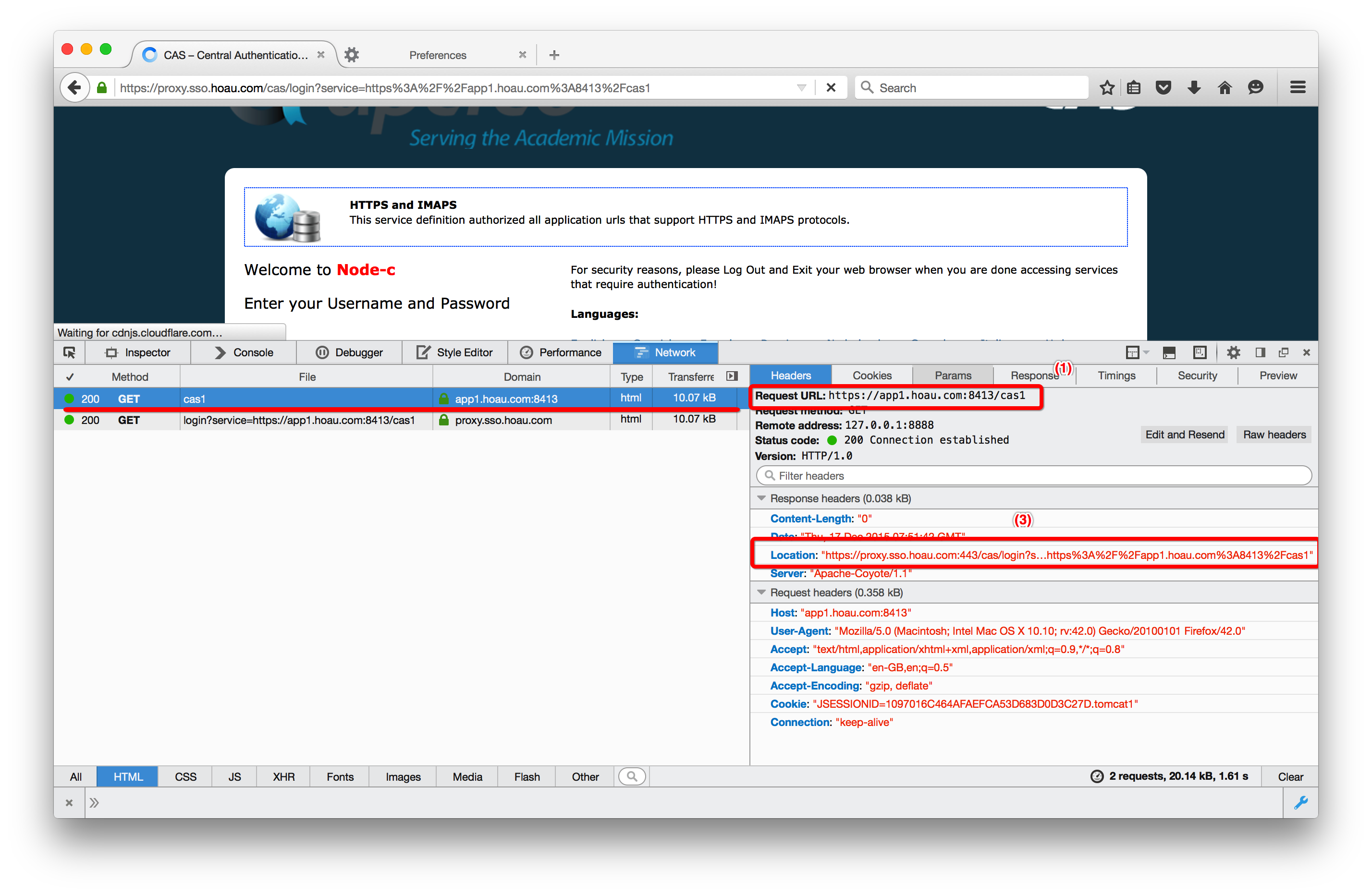This screenshot has width=1372, height=895.
Task: Toggle the Media request filter
Action: 467,776
